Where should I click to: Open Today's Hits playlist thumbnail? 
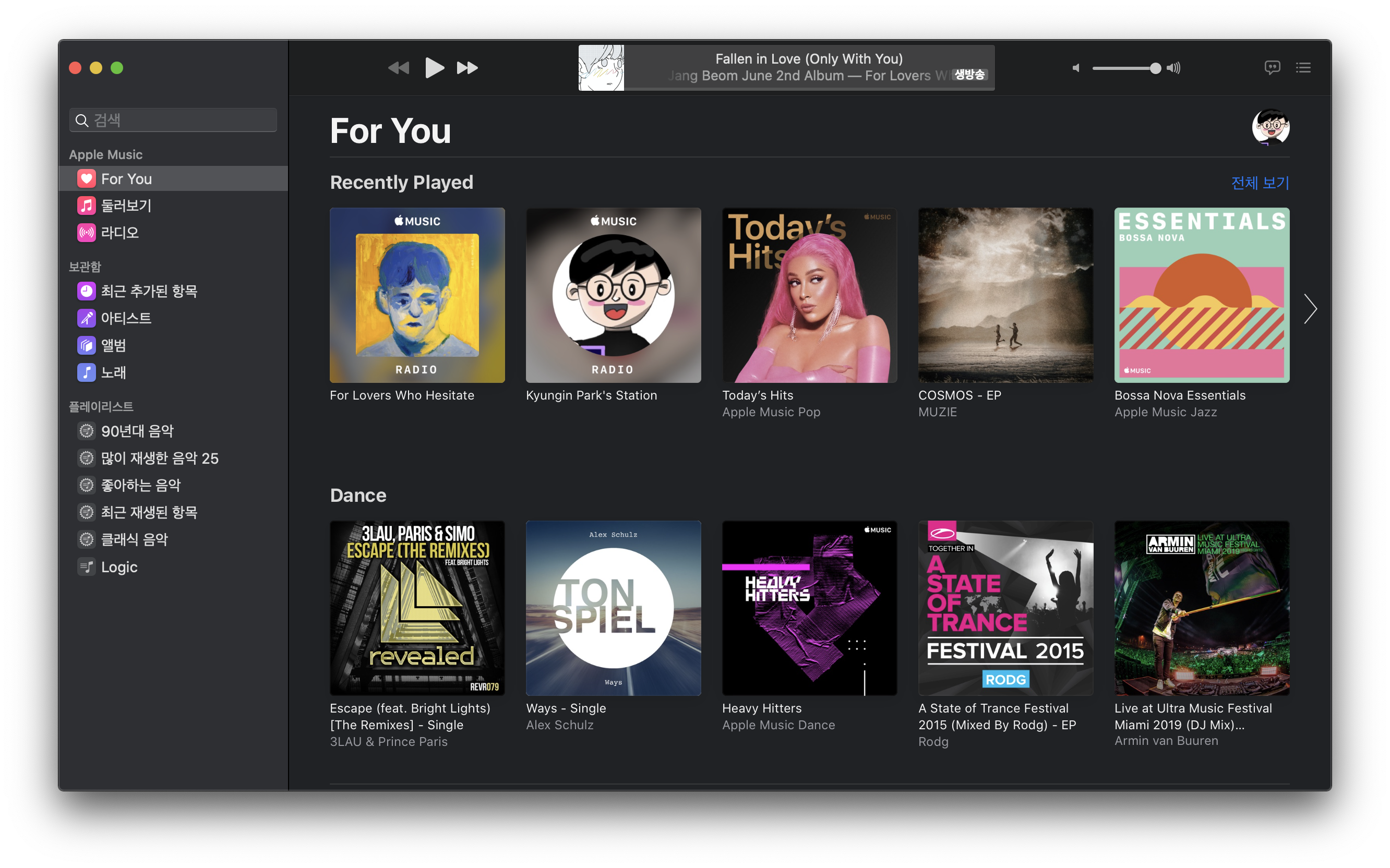(x=809, y=295)
